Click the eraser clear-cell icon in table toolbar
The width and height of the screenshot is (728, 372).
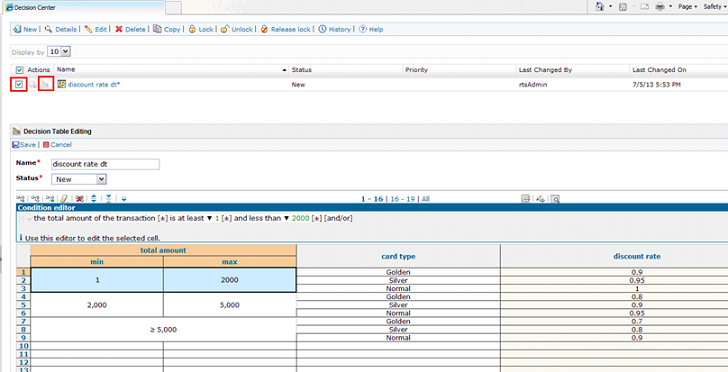click(x=65, y=199)
